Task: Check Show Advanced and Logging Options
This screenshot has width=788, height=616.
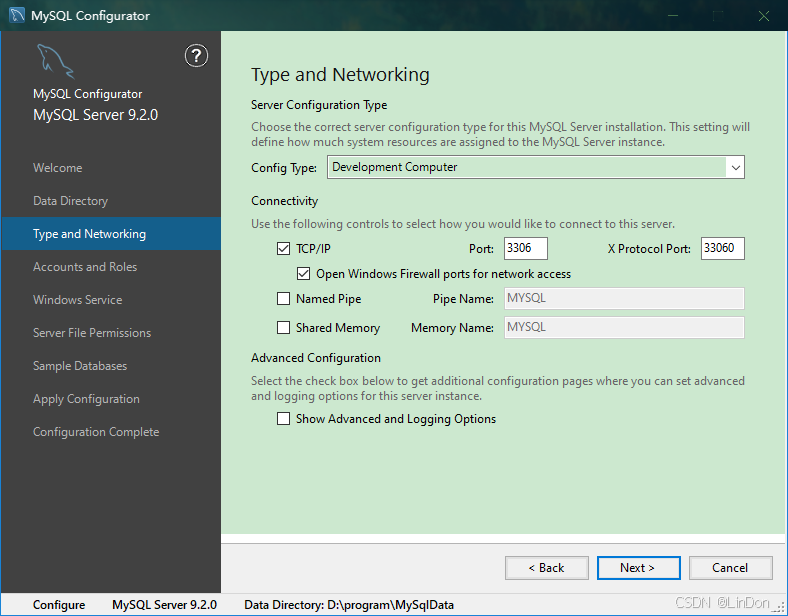Action: pyautogui.click(x=283, y=419)
